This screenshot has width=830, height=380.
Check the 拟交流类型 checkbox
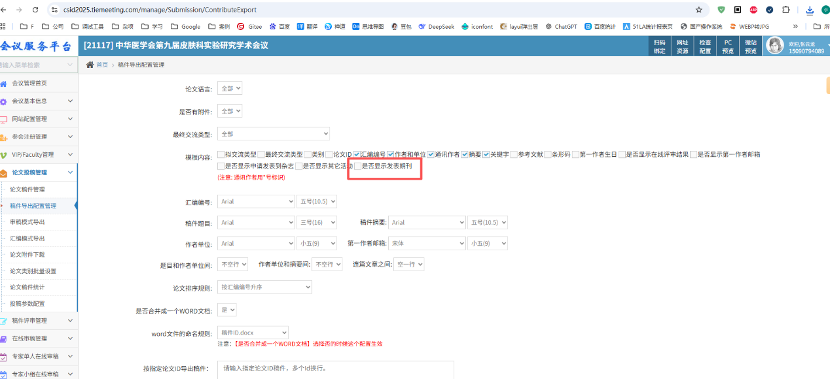click(x=221, y=155)
